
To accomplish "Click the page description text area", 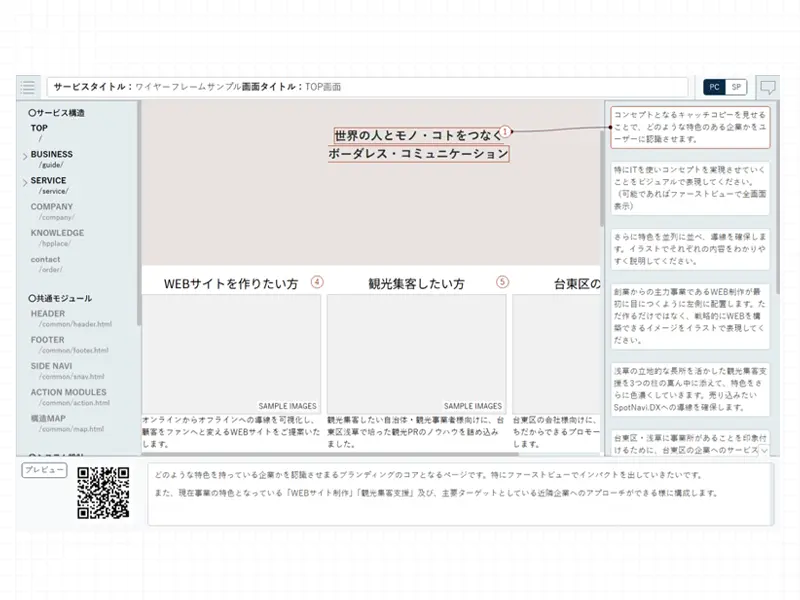I will [461, 494].
